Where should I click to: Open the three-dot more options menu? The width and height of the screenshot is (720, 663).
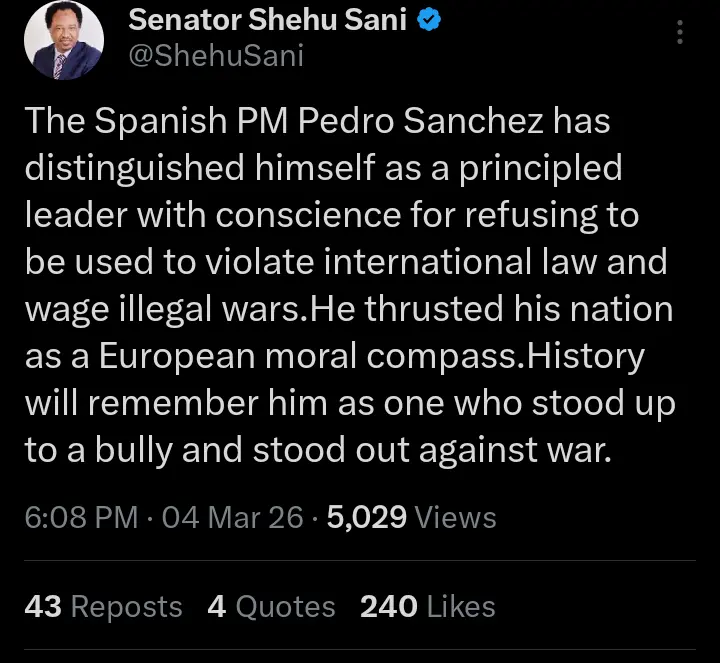click(x=681, y=33)
